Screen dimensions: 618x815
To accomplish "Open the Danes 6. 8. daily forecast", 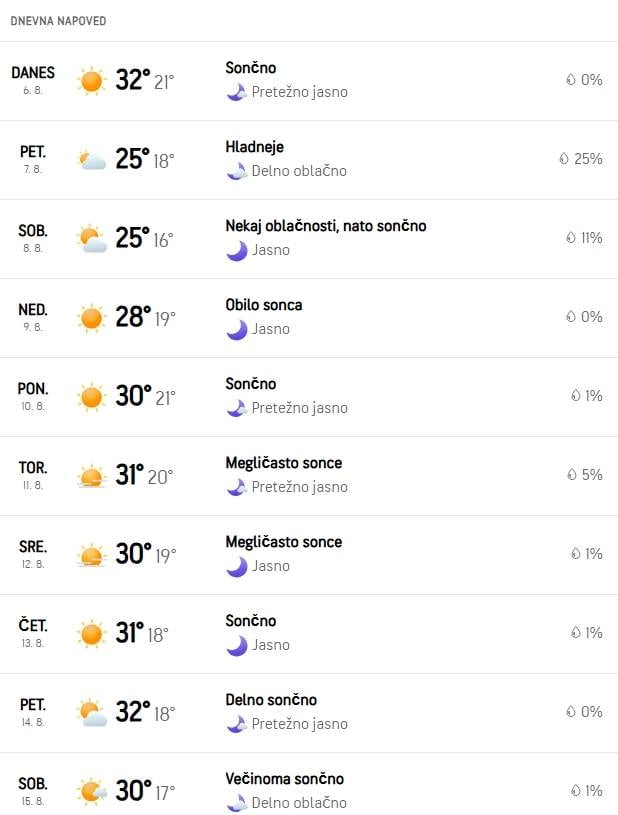I will click(309, 81).
